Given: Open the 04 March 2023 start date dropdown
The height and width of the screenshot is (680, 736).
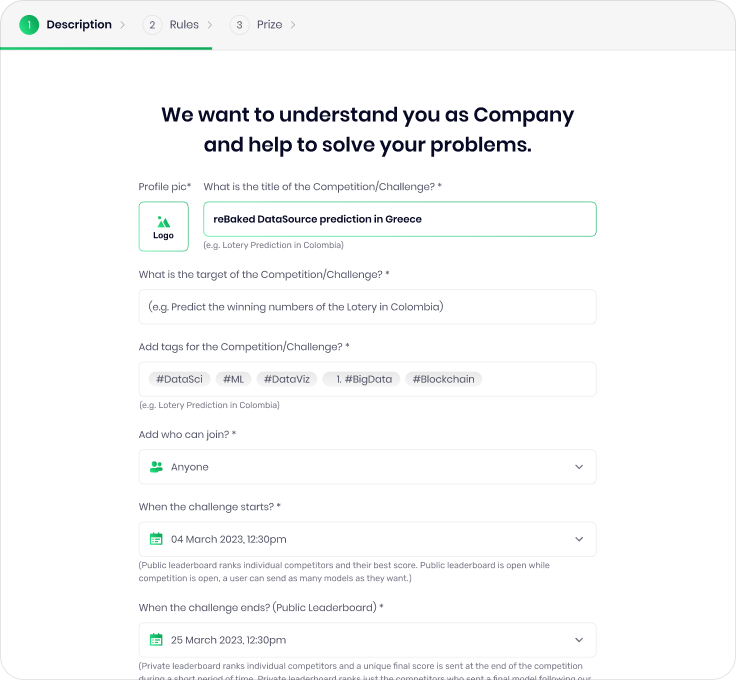Looking at the screenshot, I should 578,539.
